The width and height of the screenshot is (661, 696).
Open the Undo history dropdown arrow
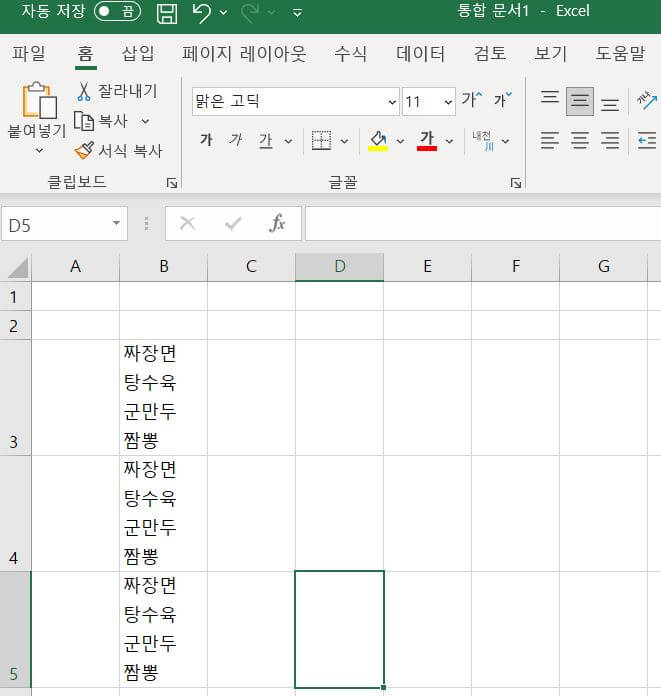coord(224,13)
